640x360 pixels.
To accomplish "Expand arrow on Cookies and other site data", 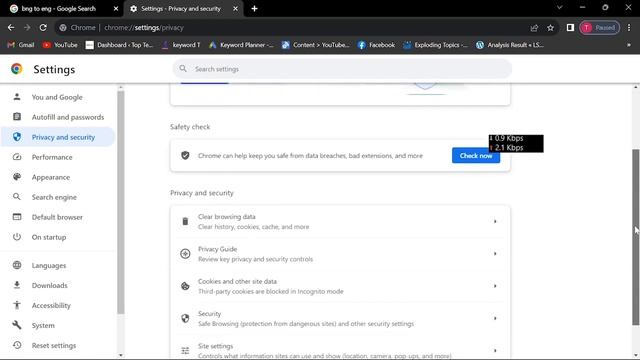I will pos(495,286).
